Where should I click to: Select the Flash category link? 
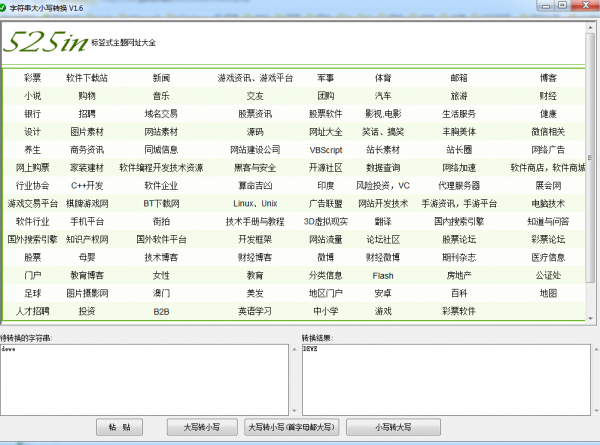pos(383,275)
